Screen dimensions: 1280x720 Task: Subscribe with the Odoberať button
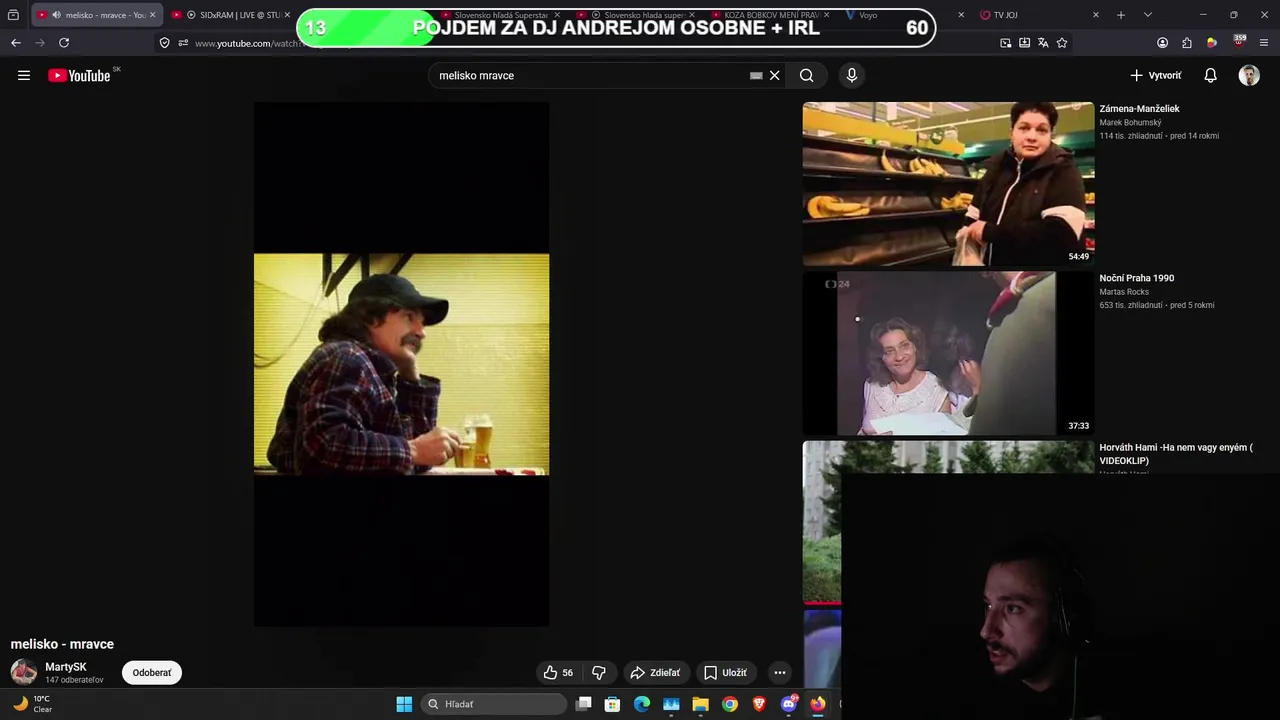coord(152,673)
